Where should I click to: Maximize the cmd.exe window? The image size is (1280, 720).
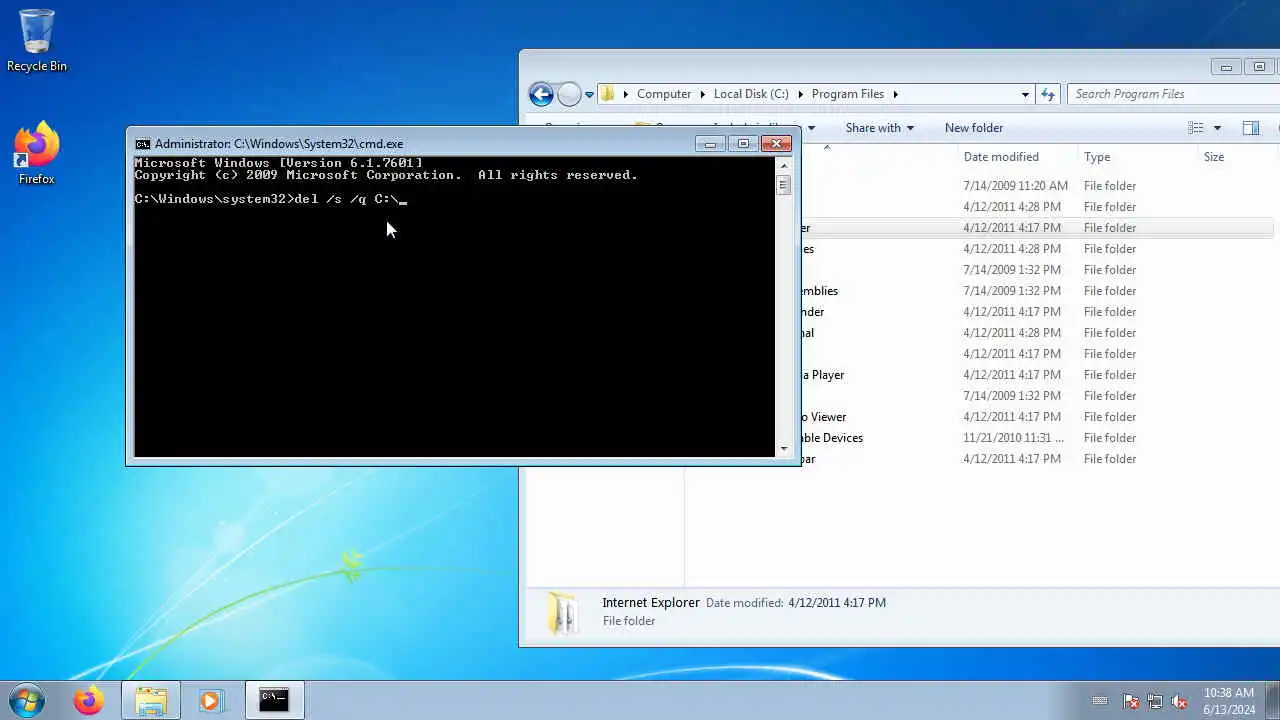pyautogui.click(x=743, y=144)
